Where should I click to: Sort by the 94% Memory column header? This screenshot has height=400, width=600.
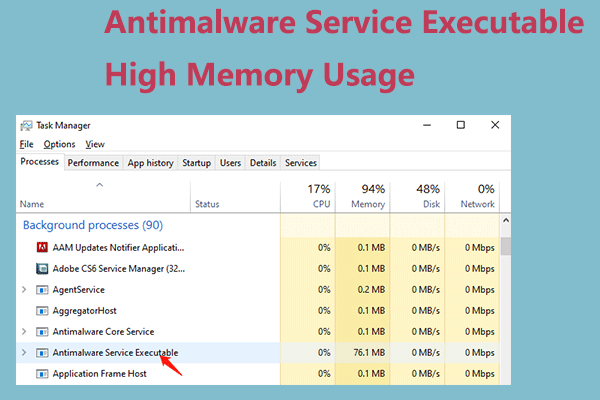(x=363, y=197)
